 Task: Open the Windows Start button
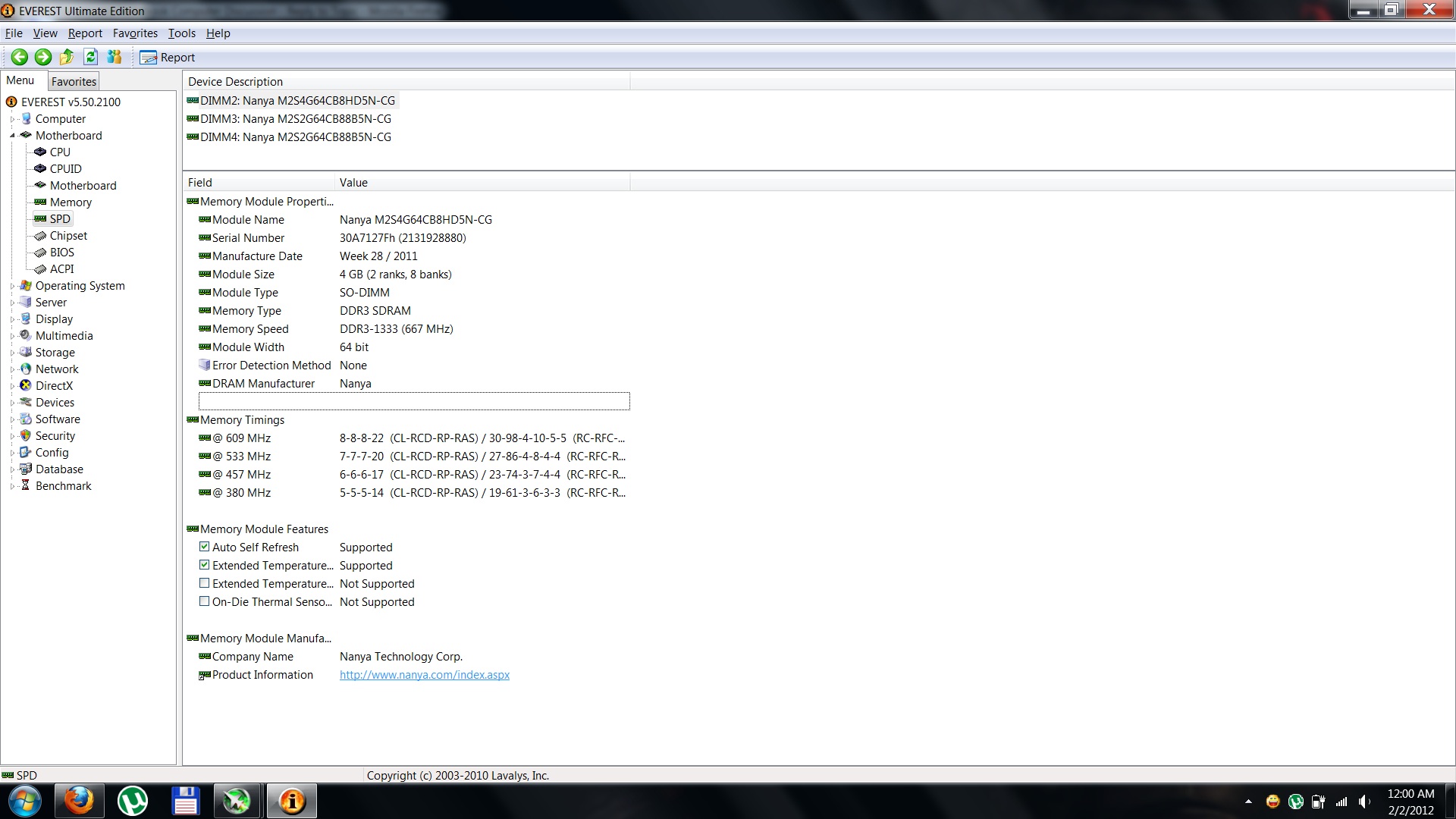click(x=24, y=801)
